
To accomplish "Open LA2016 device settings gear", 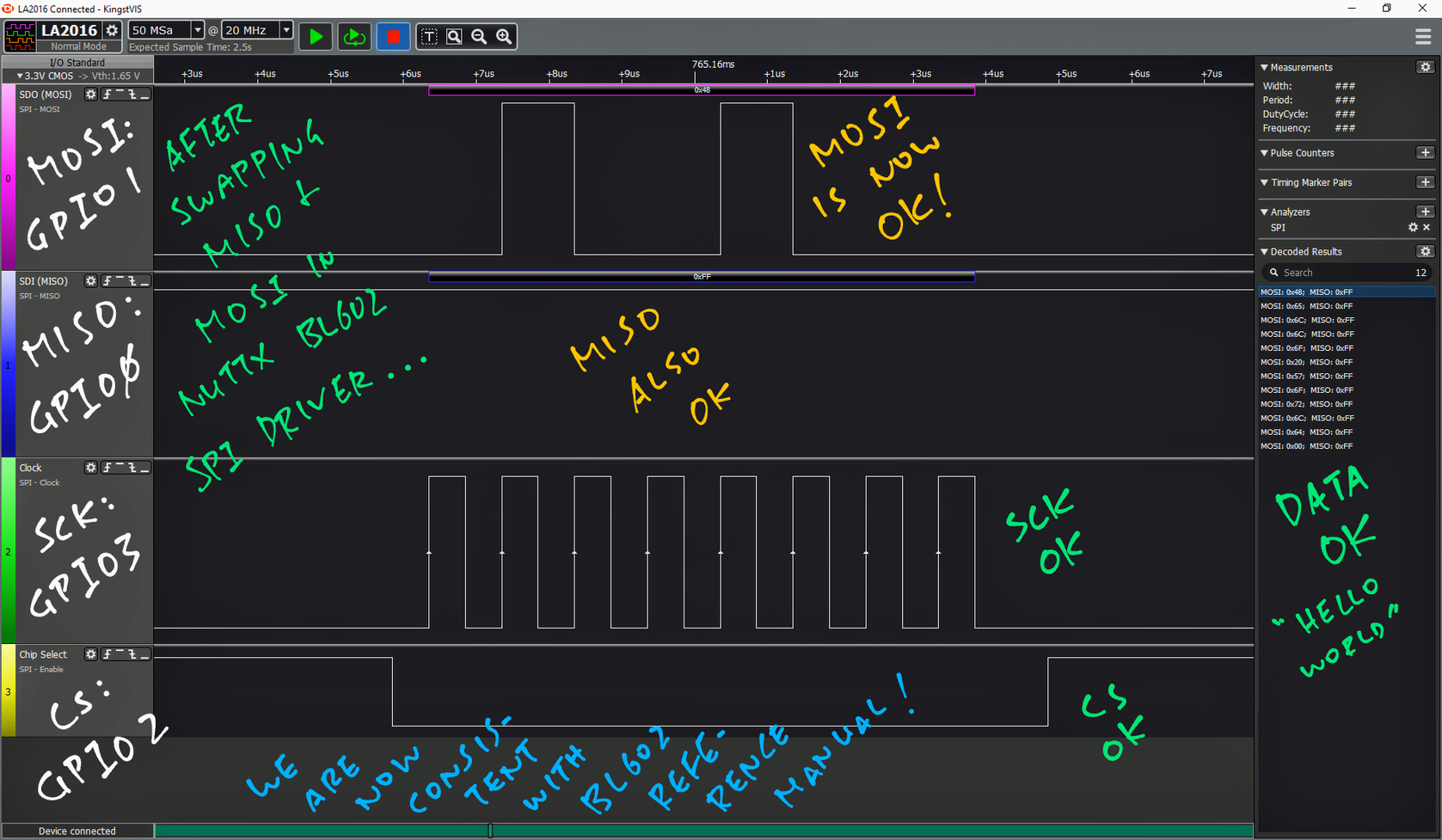I will pyautogui.click(x=112, y=30).
